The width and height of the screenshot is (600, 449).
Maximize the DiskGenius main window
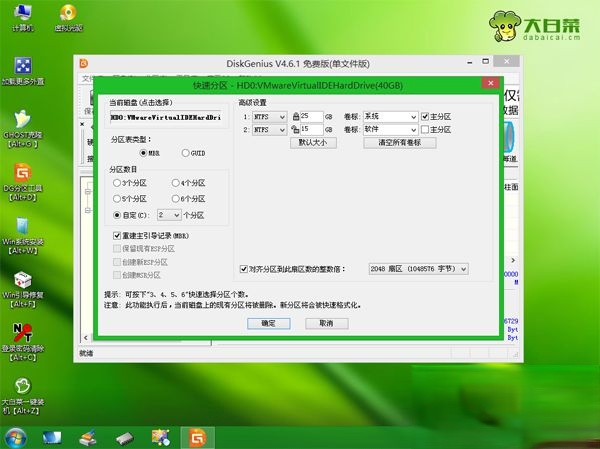[485, 62]
